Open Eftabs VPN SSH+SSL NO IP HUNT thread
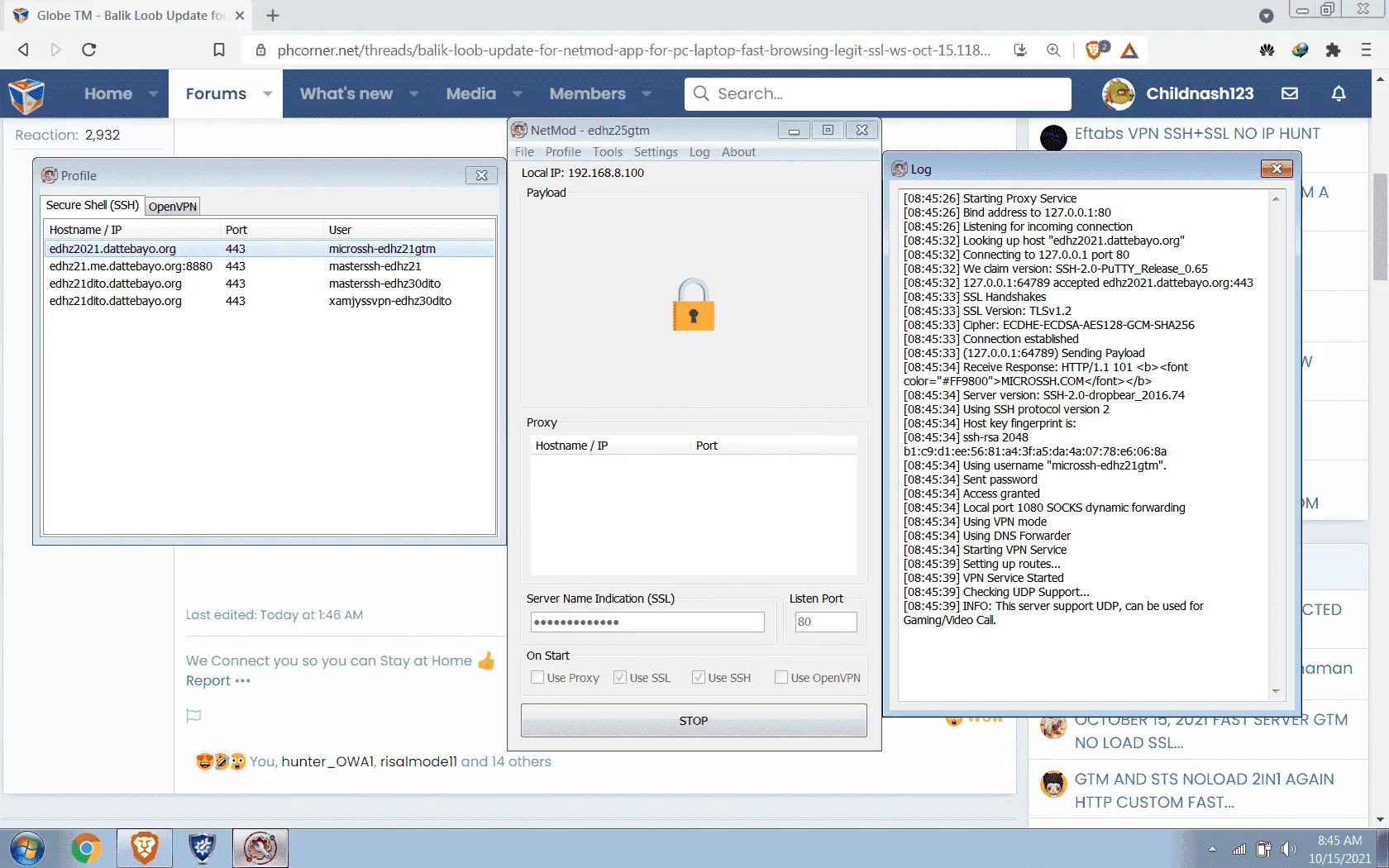 (1197, 134)
